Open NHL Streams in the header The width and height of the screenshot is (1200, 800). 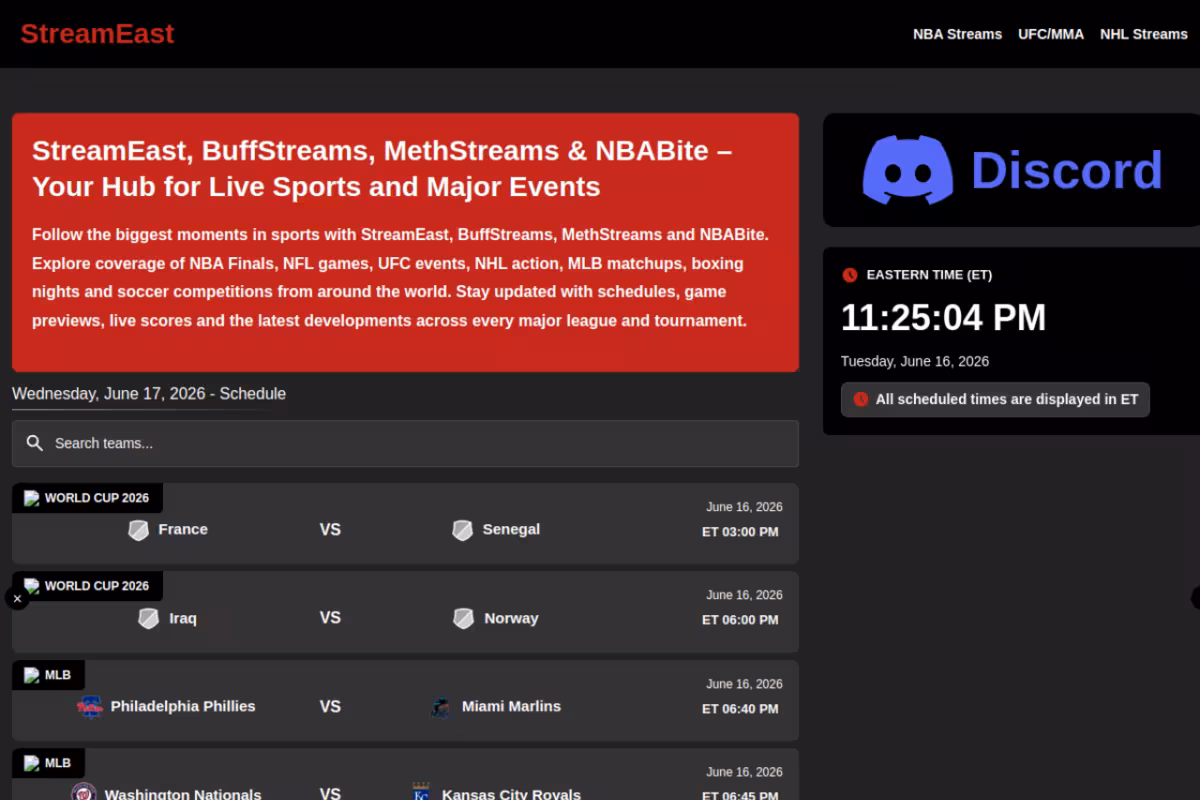(x=1144, y=34)
